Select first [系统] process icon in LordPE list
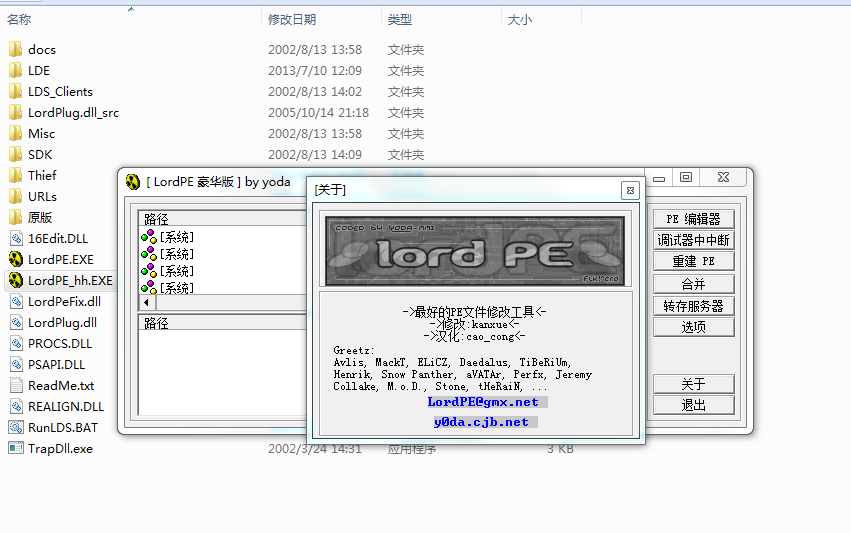 pyautogui.click(x=149, y=237)
